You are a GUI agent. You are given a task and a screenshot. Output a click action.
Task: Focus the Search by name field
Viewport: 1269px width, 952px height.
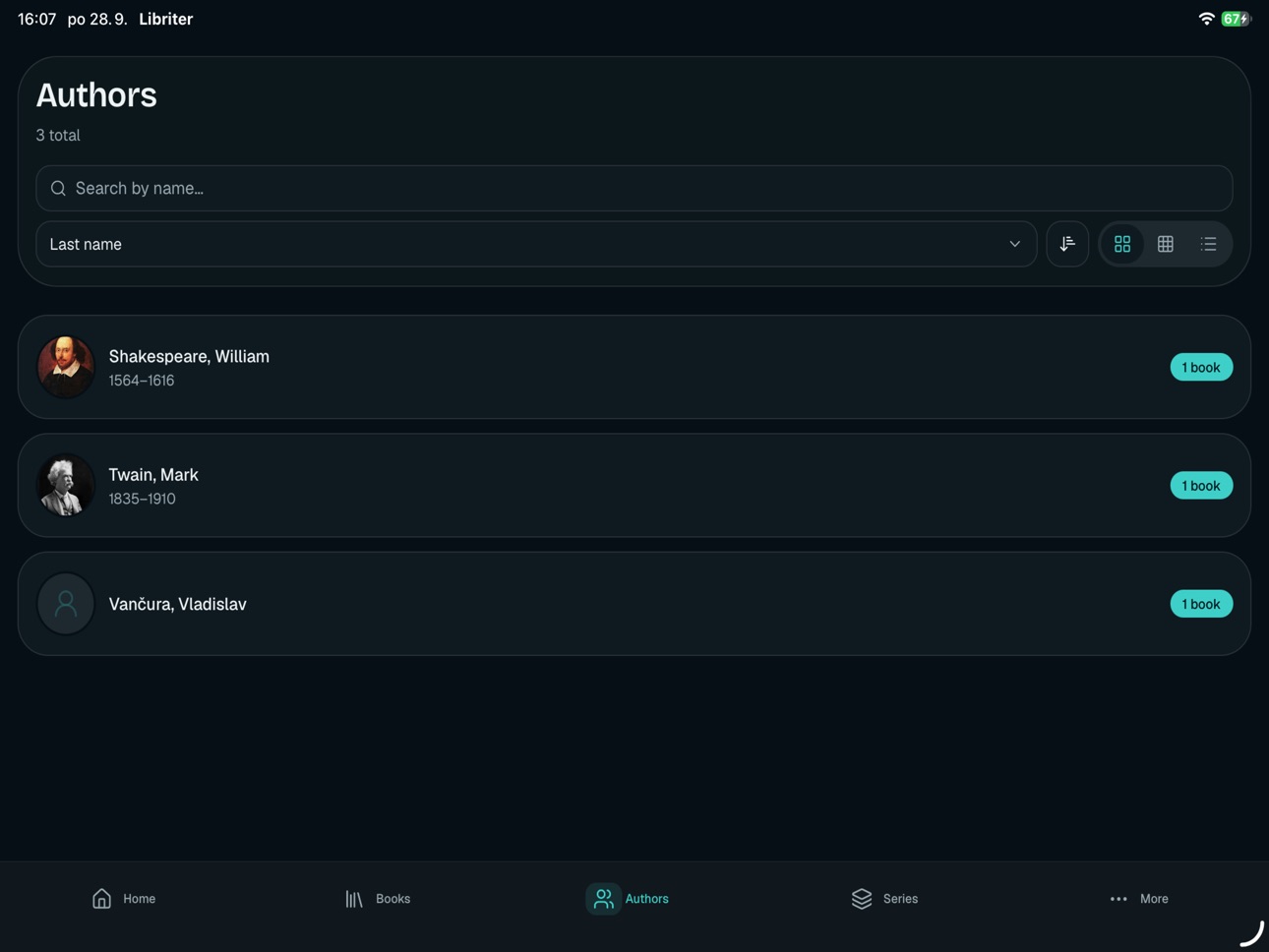[x=634, y=188]
